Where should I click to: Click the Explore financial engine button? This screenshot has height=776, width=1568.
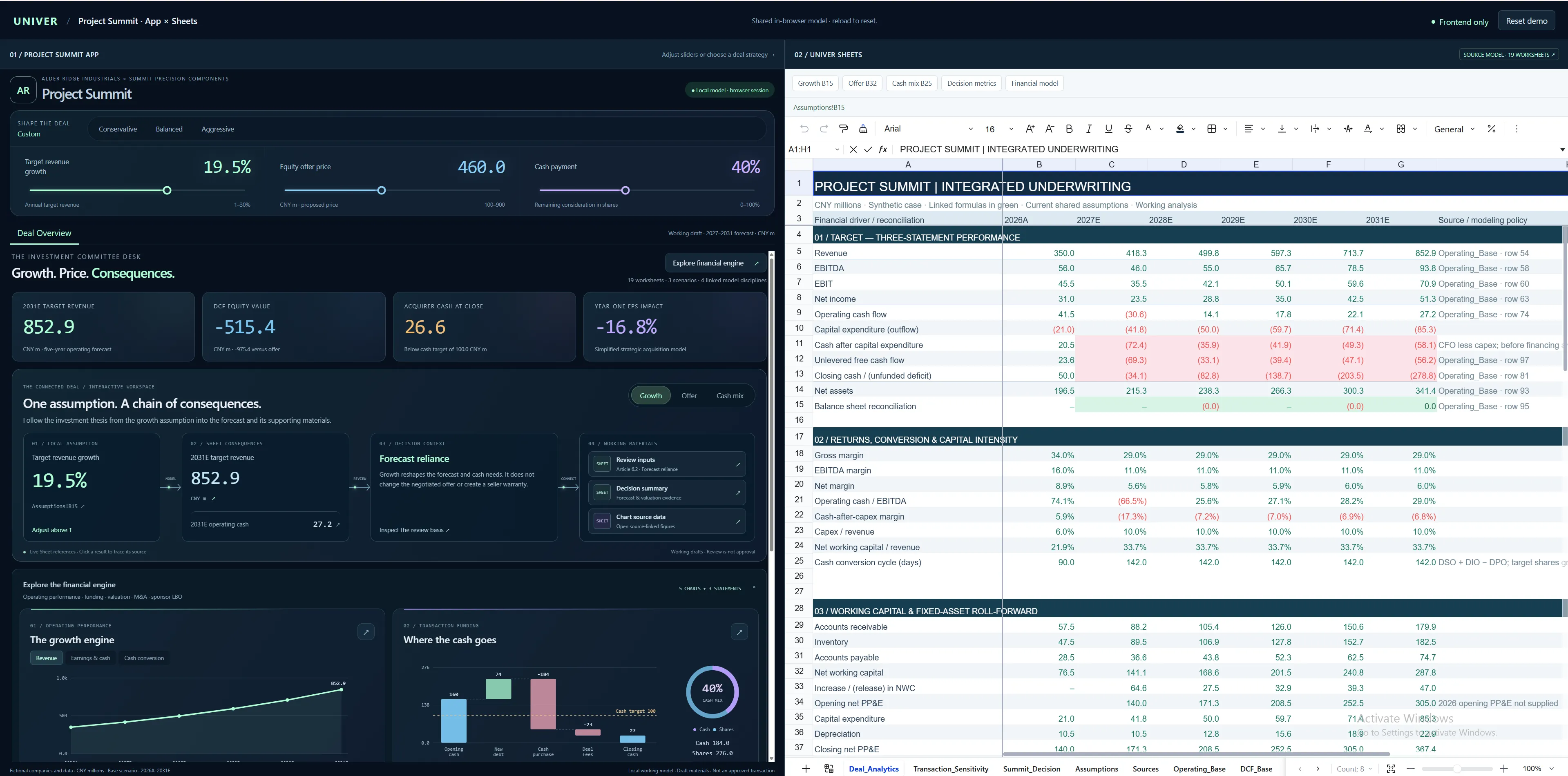coord(715,263)
